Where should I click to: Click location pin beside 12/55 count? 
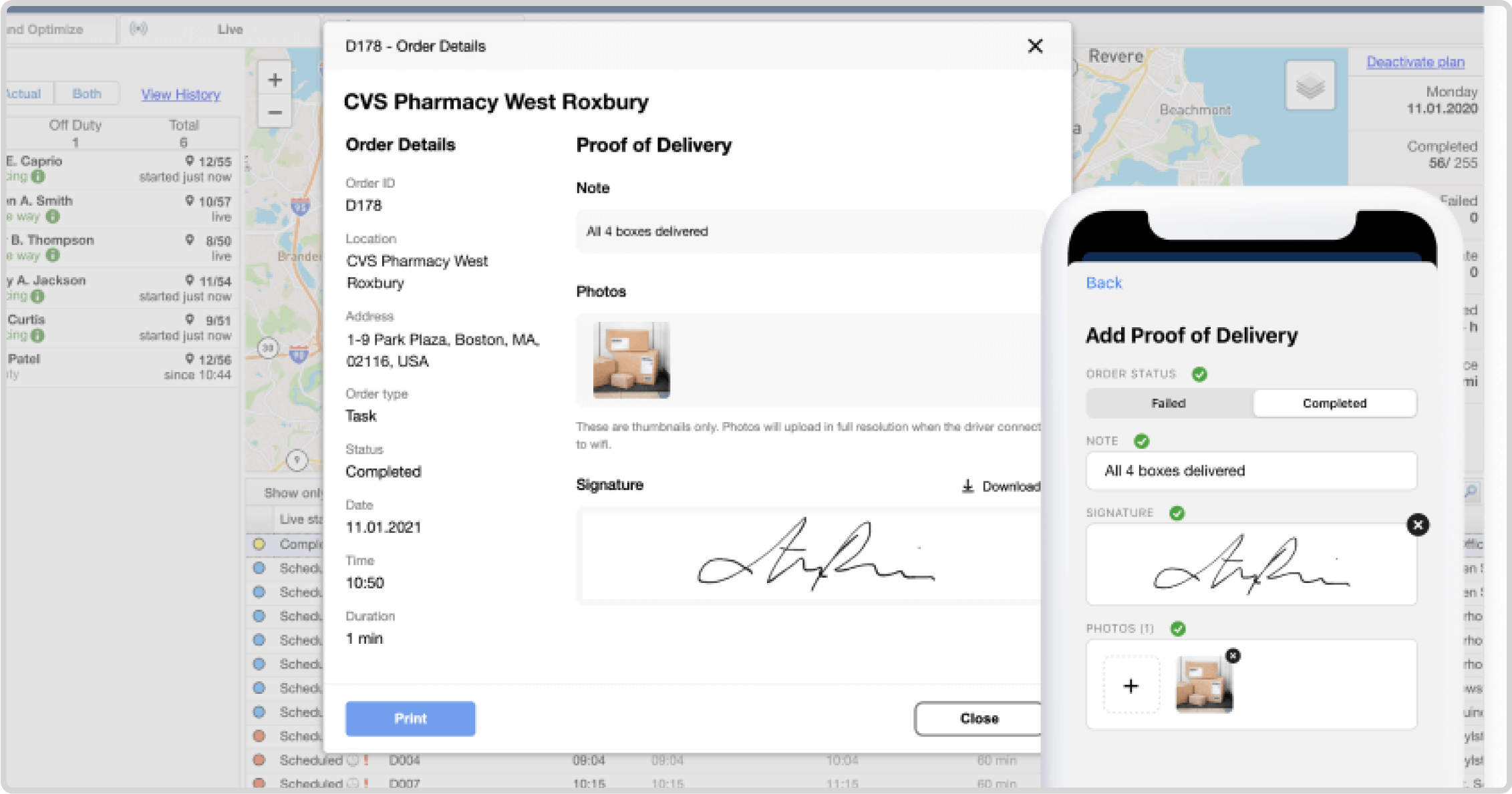[x=190, y=161]
